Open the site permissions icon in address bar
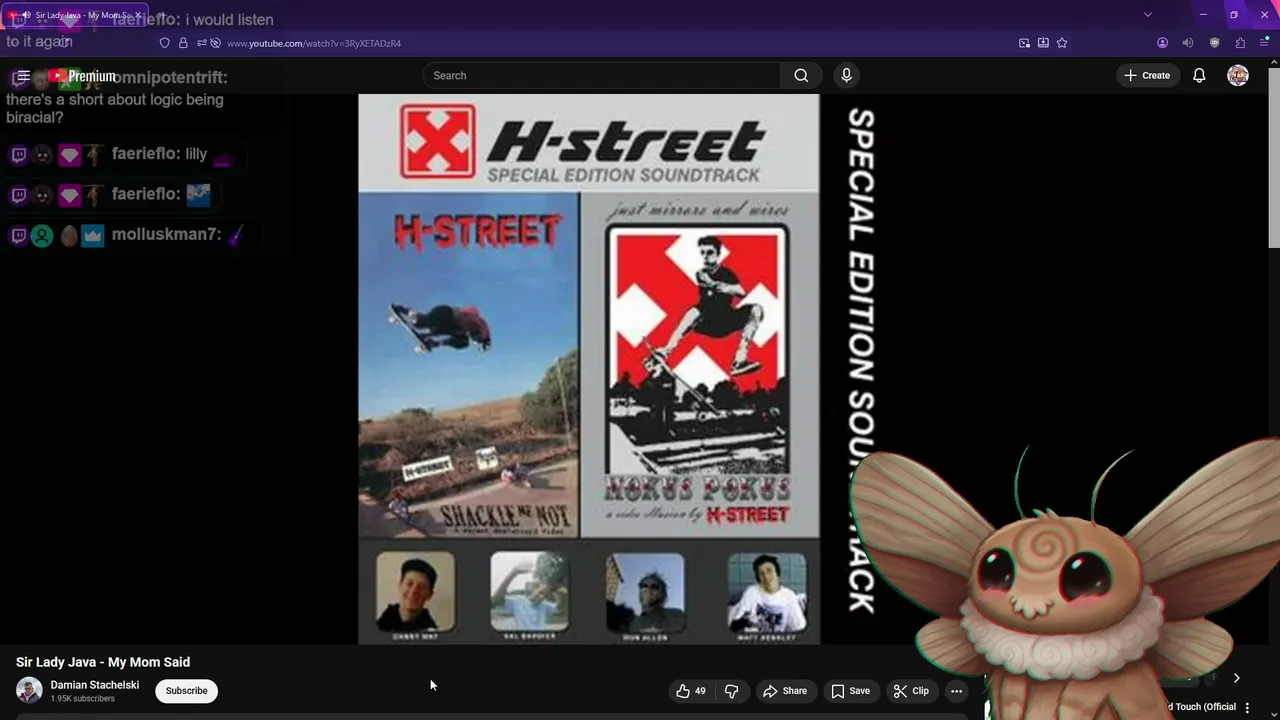Viewport: 1280px width, 720px height. click(x=201, y=43)
